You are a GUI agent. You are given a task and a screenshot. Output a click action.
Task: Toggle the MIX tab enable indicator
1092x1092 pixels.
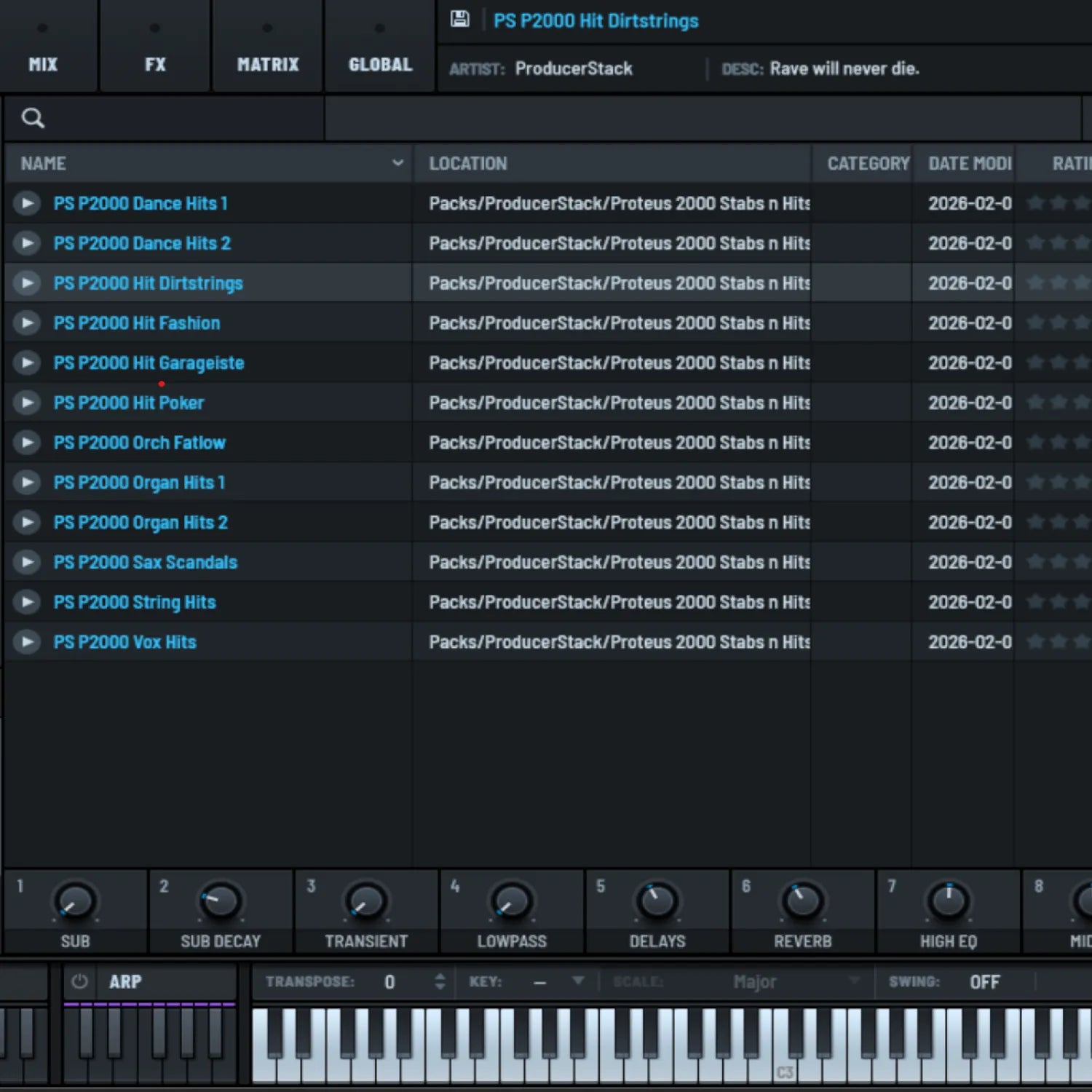42,28
